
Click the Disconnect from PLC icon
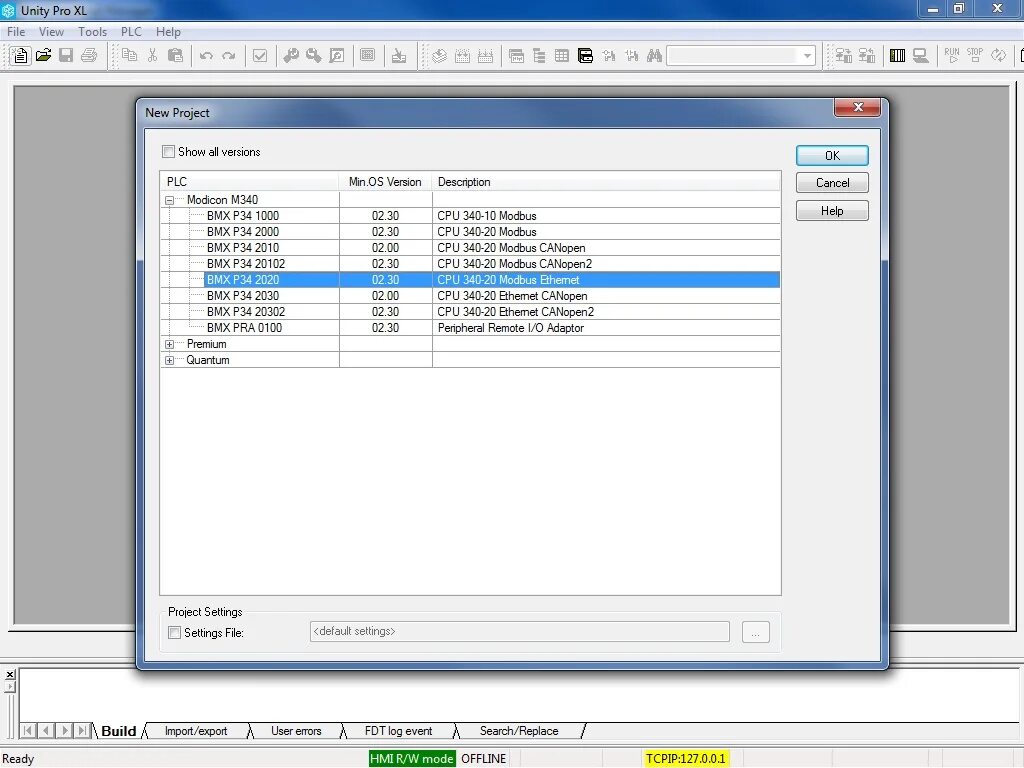coord(867,56)
